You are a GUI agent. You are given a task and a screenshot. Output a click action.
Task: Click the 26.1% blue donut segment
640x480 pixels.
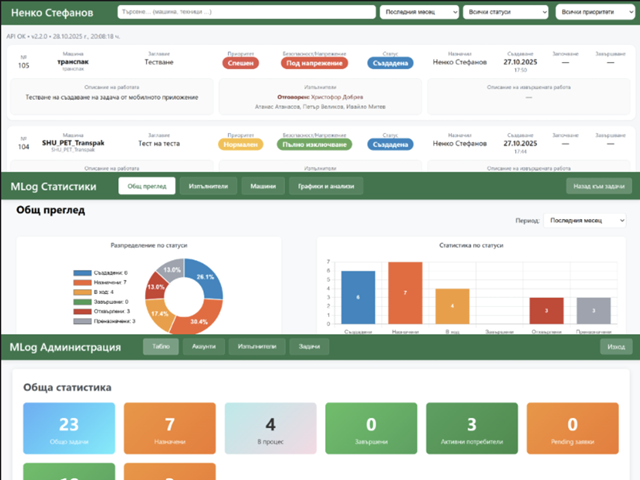206,277
